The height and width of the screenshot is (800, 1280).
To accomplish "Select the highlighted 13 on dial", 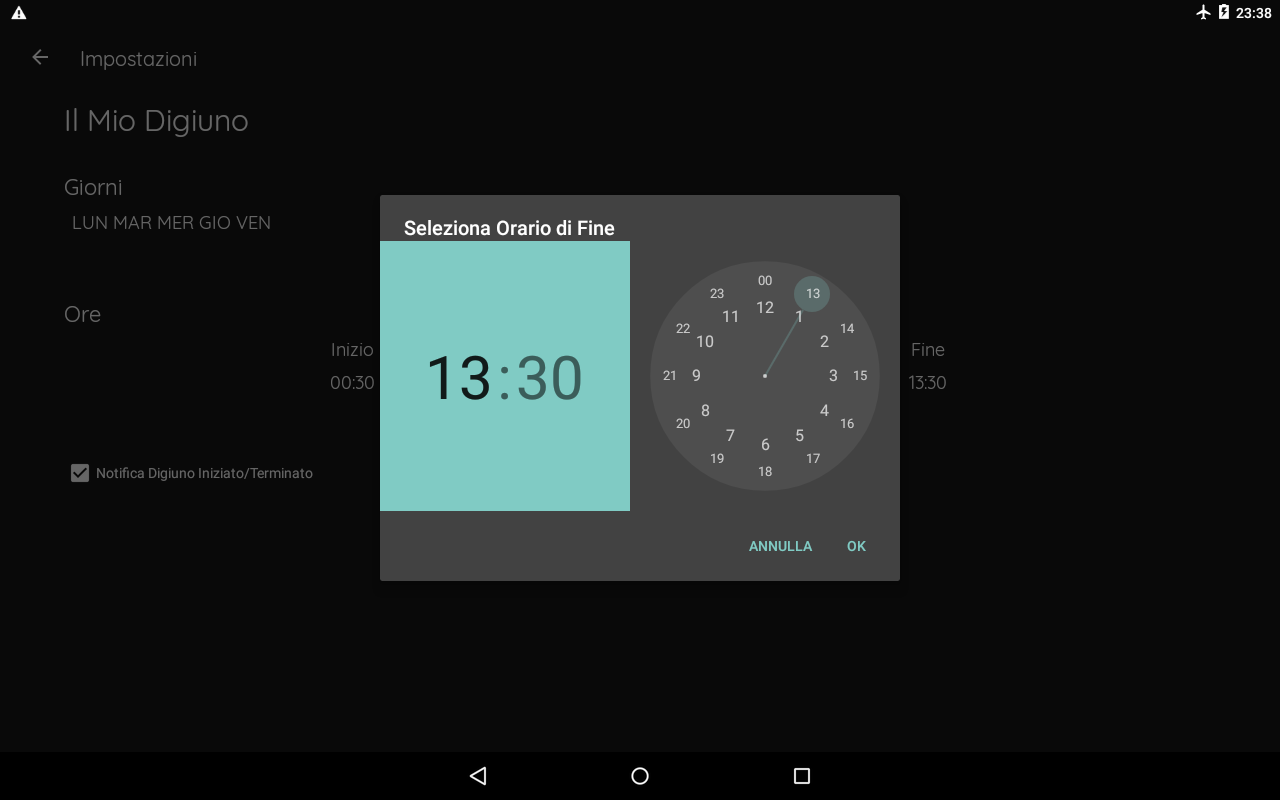I will [812, 294].
